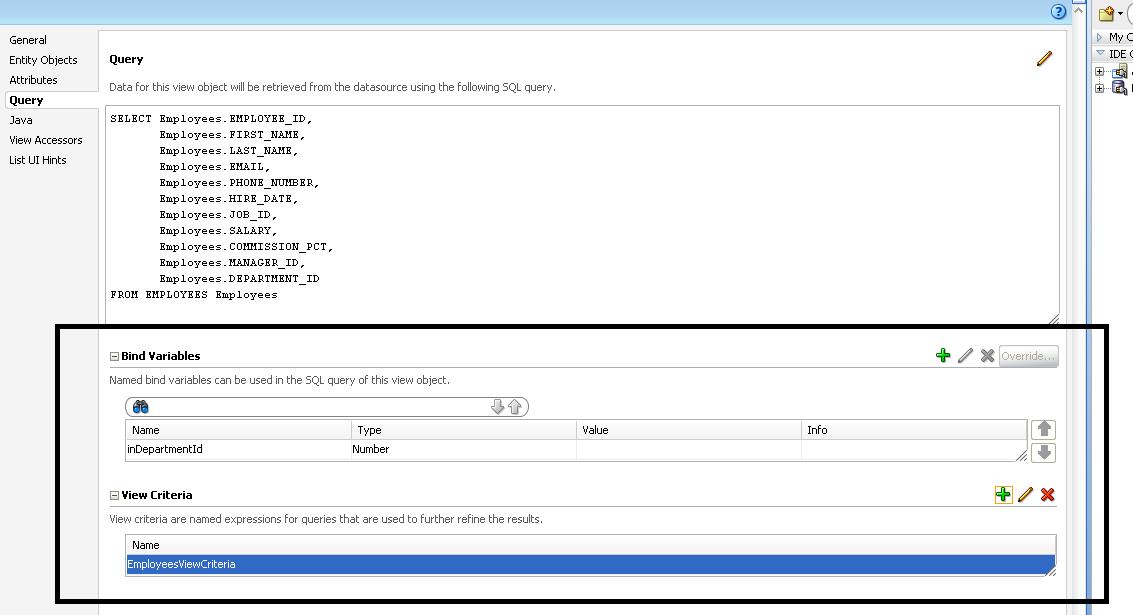Delete the selected bind variable with red X

tap(987, 355)
